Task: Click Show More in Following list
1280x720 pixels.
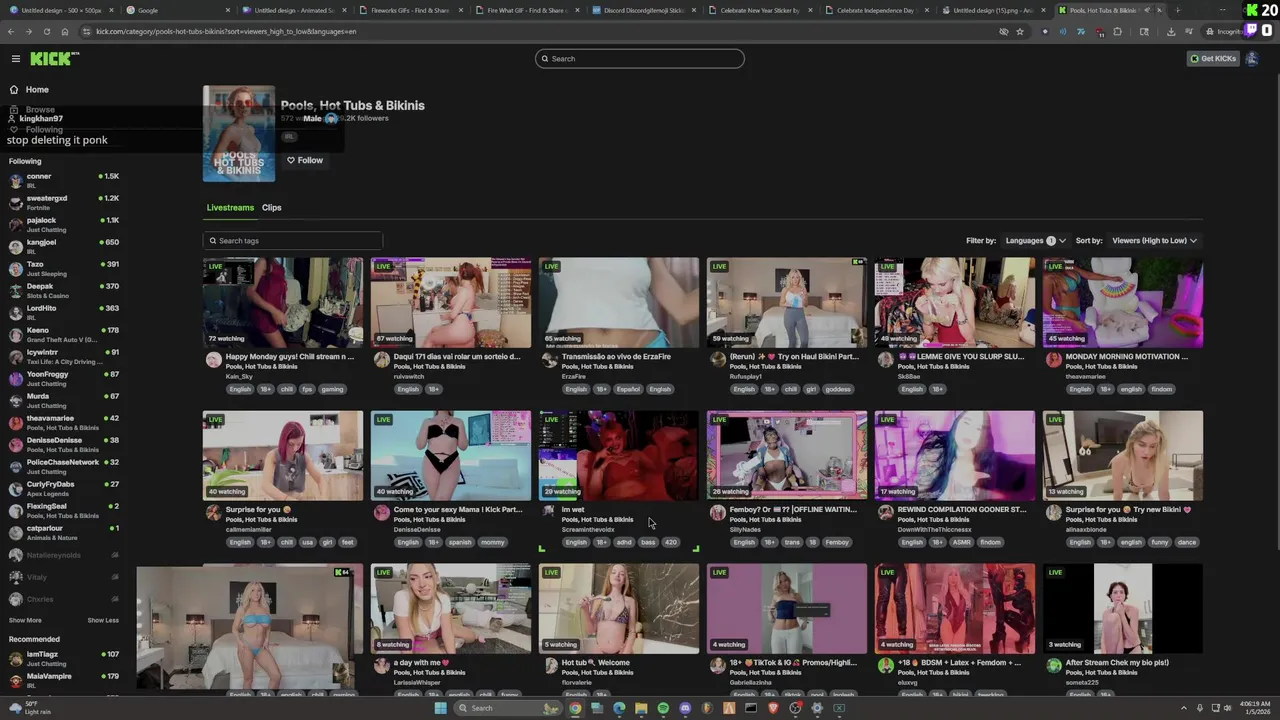Action: [25, 620]
